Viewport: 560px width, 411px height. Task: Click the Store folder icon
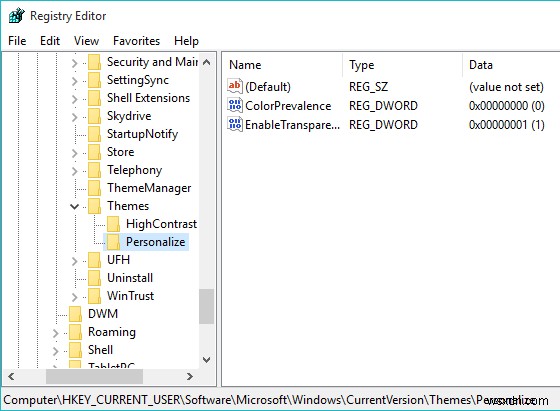pos(95,152)
